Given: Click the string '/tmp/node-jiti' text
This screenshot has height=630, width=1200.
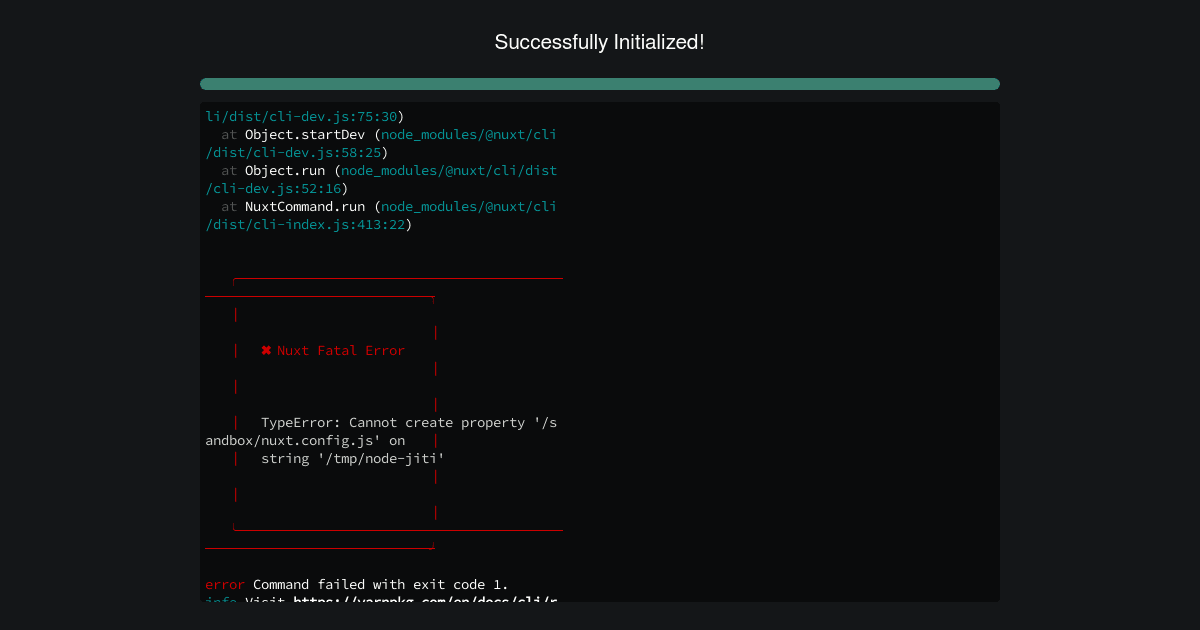Looking at the screenshot, I should tap(353, 459).
